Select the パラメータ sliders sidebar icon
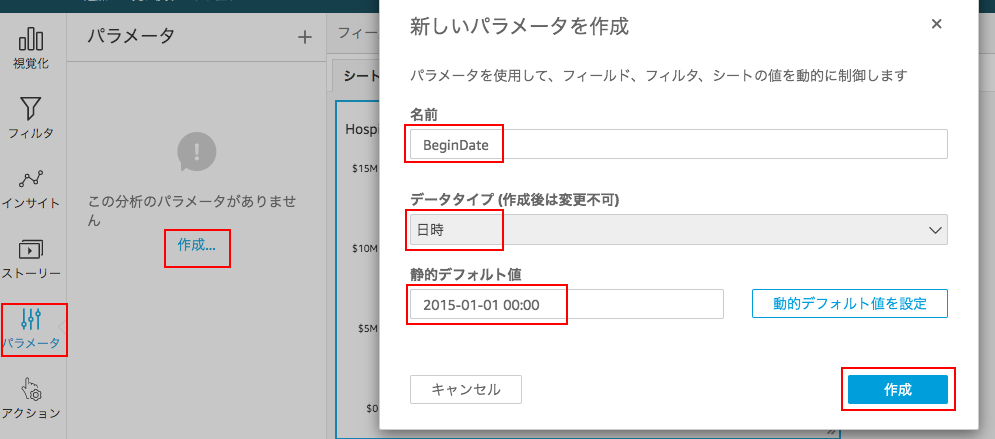This screenshot has height=439, width=995. 31,329
